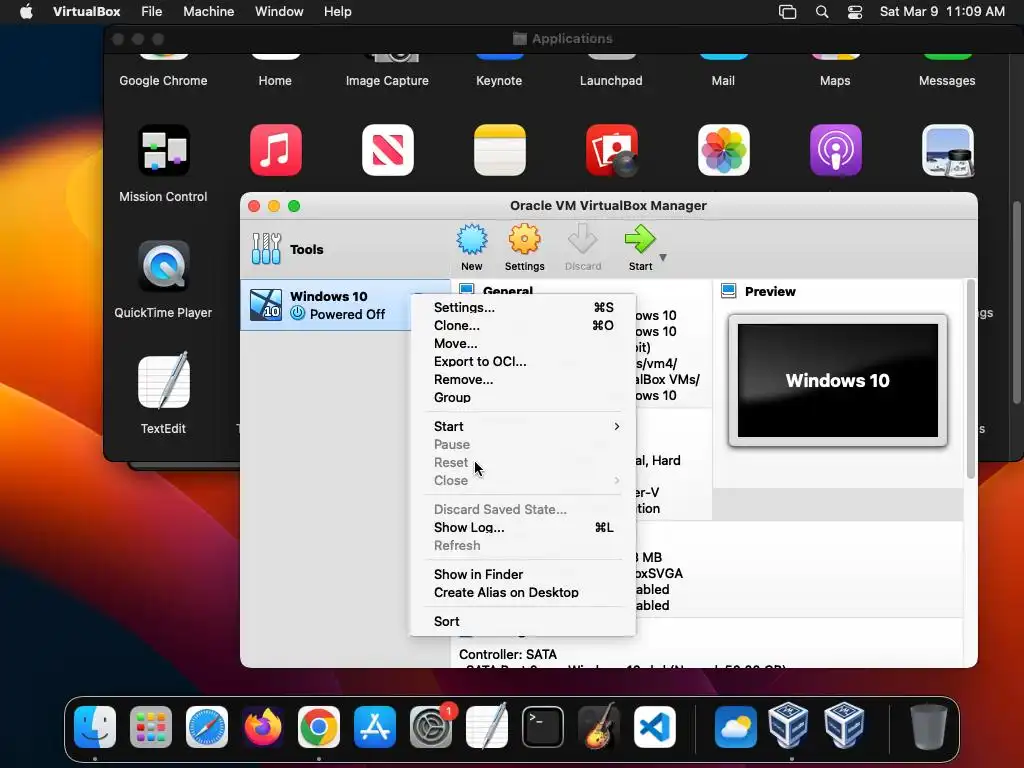This screenshot has height=768, width=1024.
Task: Click the date and time in menu bar
Action: (x=942, y=12)
